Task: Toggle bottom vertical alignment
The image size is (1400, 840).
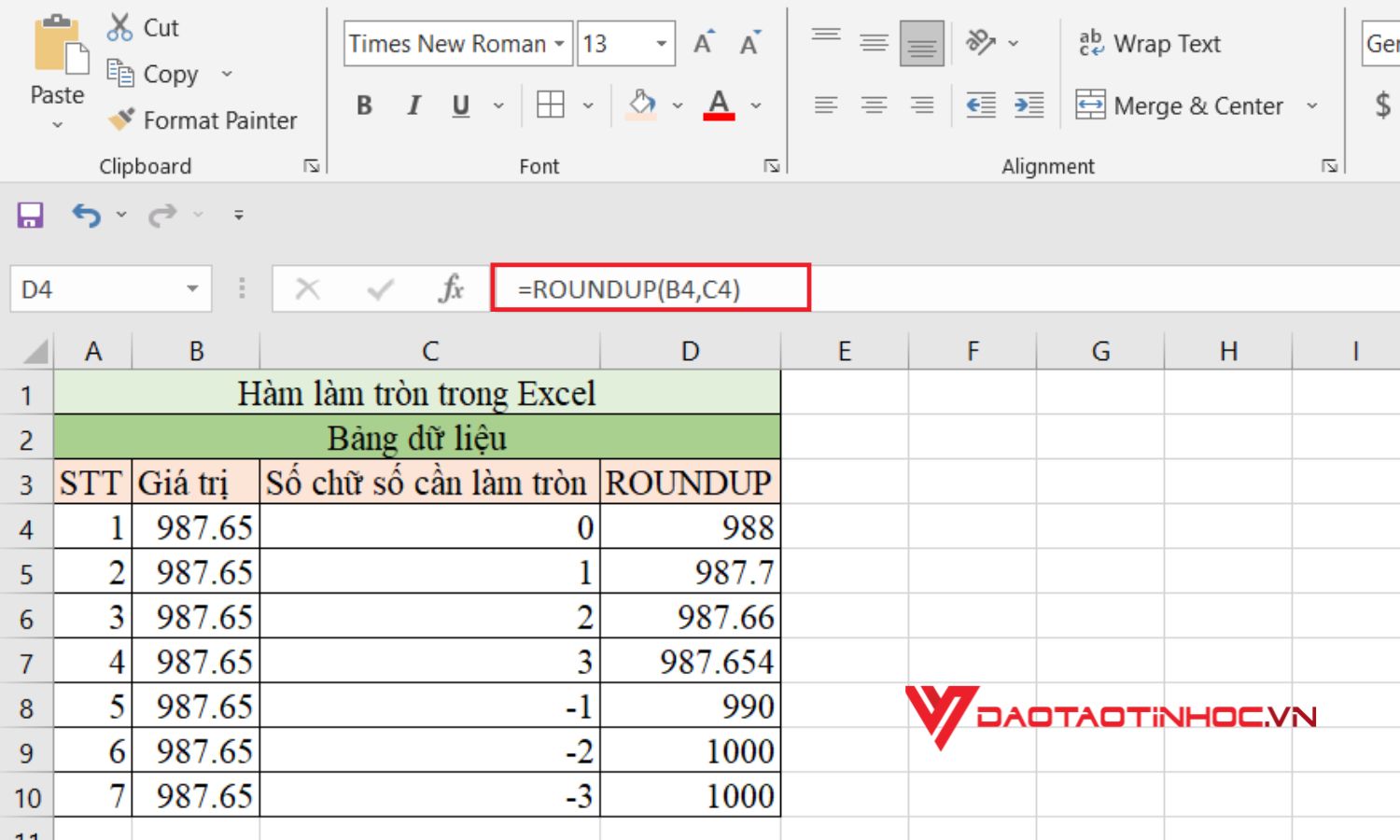Action: (920, 41)
